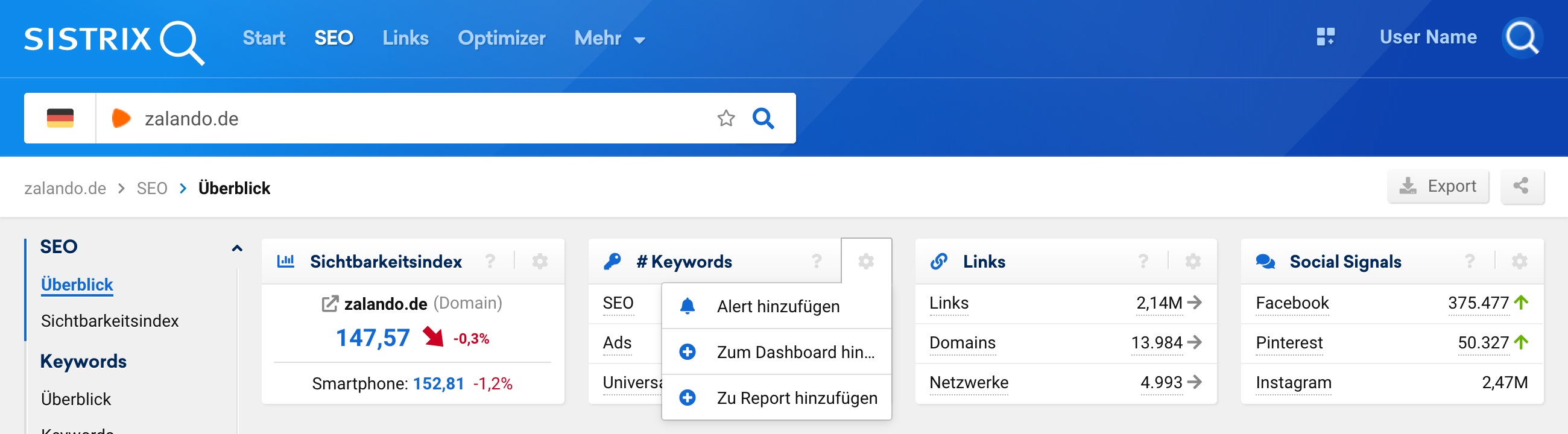Select Zum Dashboard hinzufügen menu entry
This screenshot has height=434, width=1568.
click(x=776, y=352)
